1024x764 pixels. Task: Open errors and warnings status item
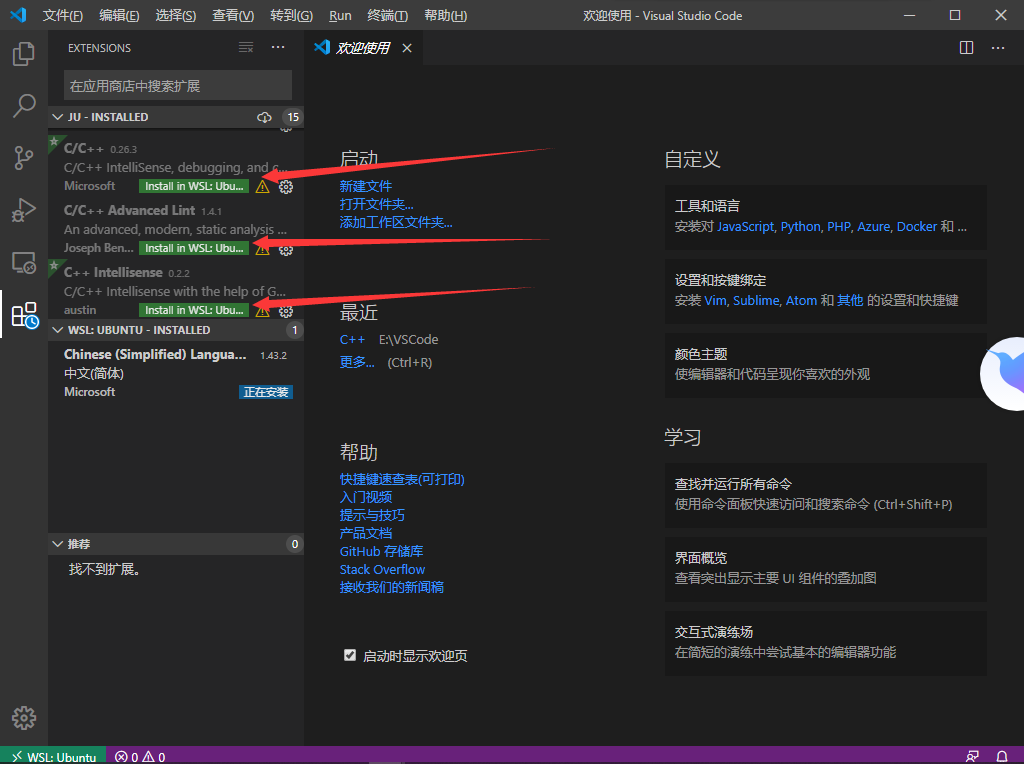(x=140, y=756)
